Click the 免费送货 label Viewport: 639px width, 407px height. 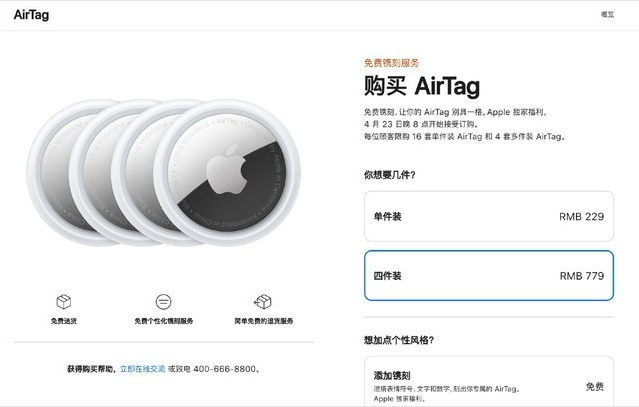(x=64, y=321)
